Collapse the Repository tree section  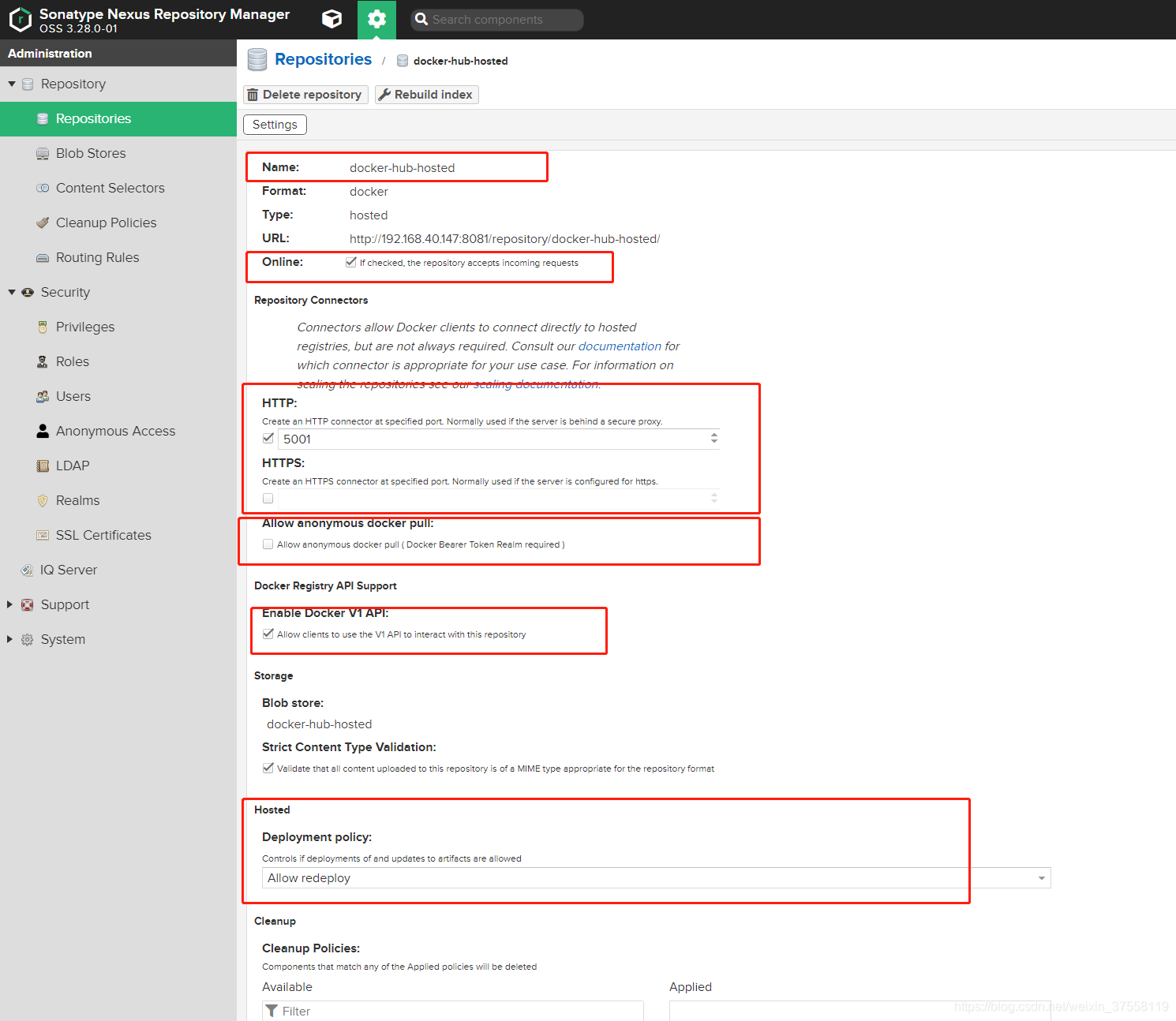(x=12, y=84)
